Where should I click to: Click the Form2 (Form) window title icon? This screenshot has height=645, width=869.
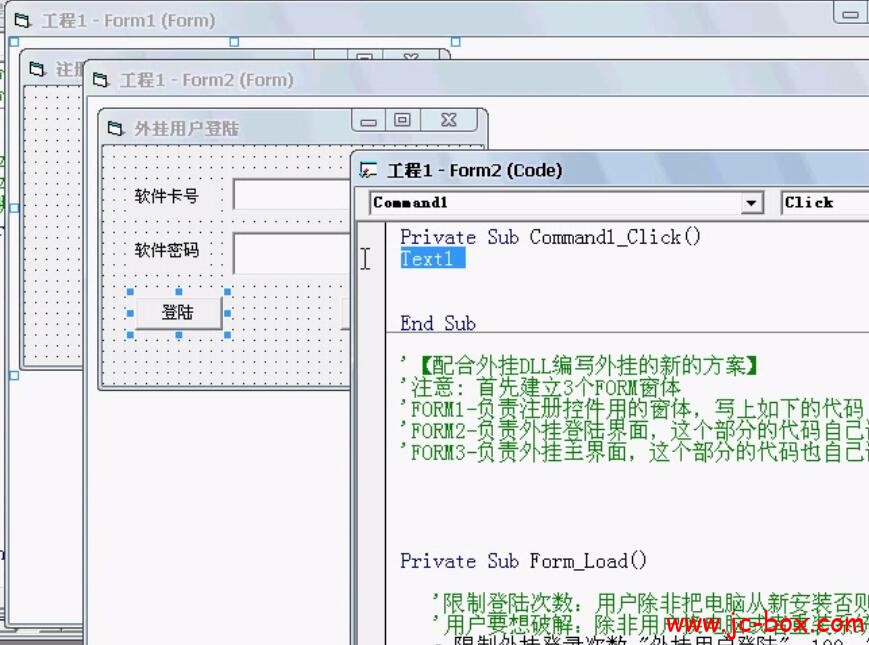coord(101,80)
